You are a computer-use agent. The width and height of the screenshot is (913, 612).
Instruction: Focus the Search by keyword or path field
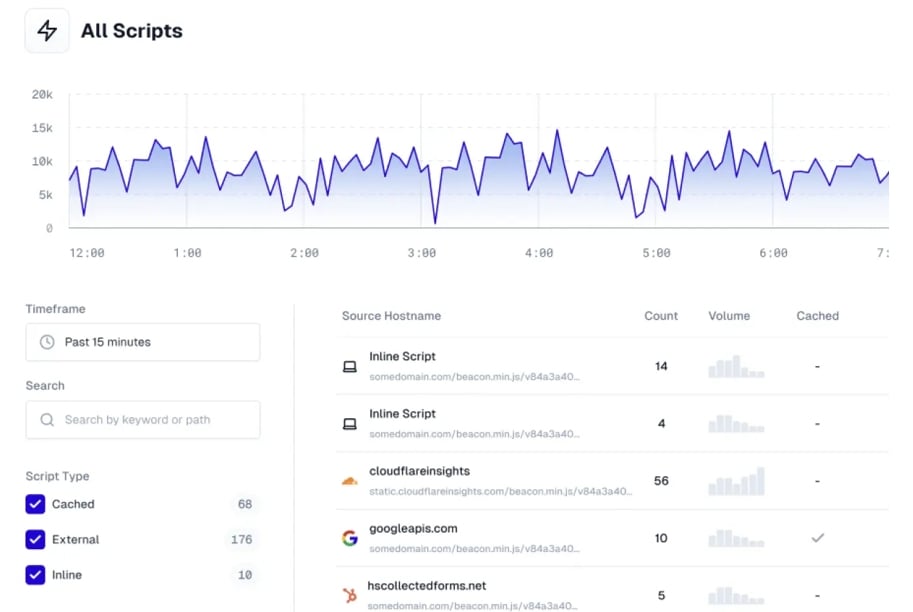coord(143,420)
